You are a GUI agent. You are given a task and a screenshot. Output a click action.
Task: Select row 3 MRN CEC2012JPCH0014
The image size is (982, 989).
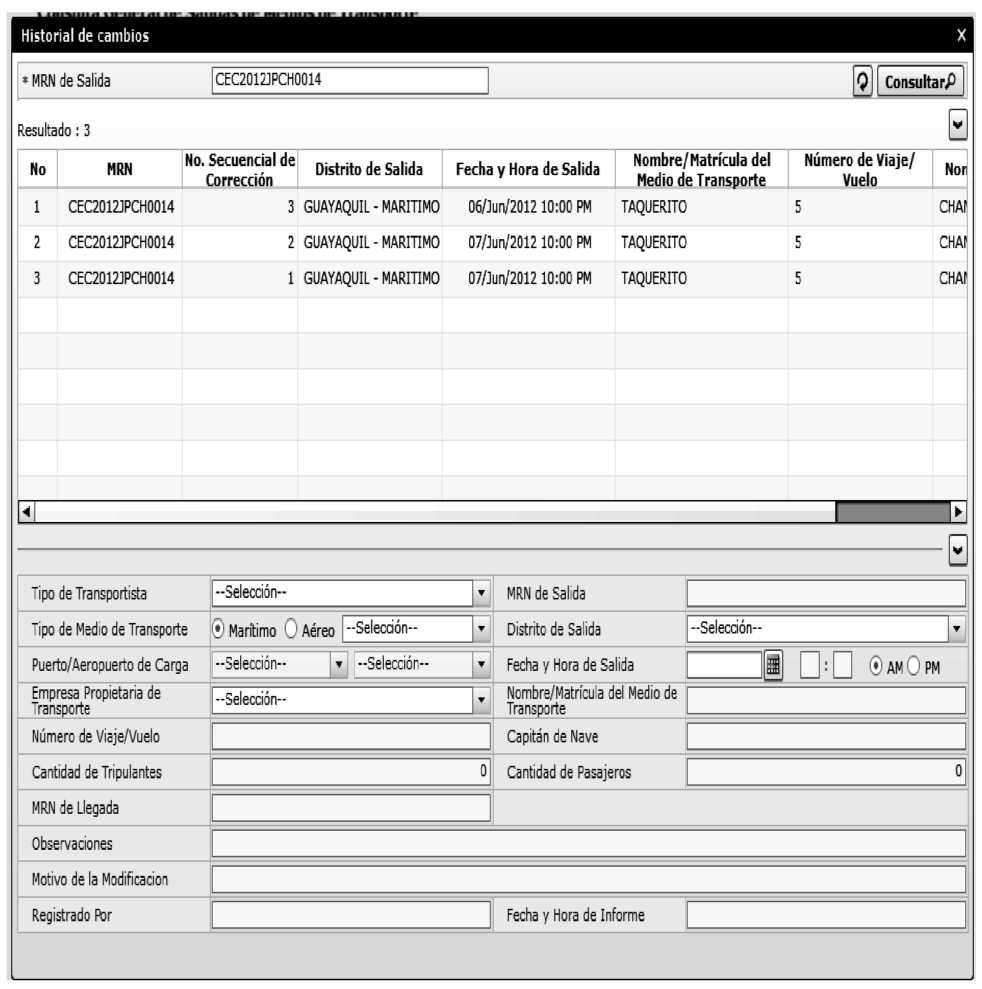coord(121,278)
